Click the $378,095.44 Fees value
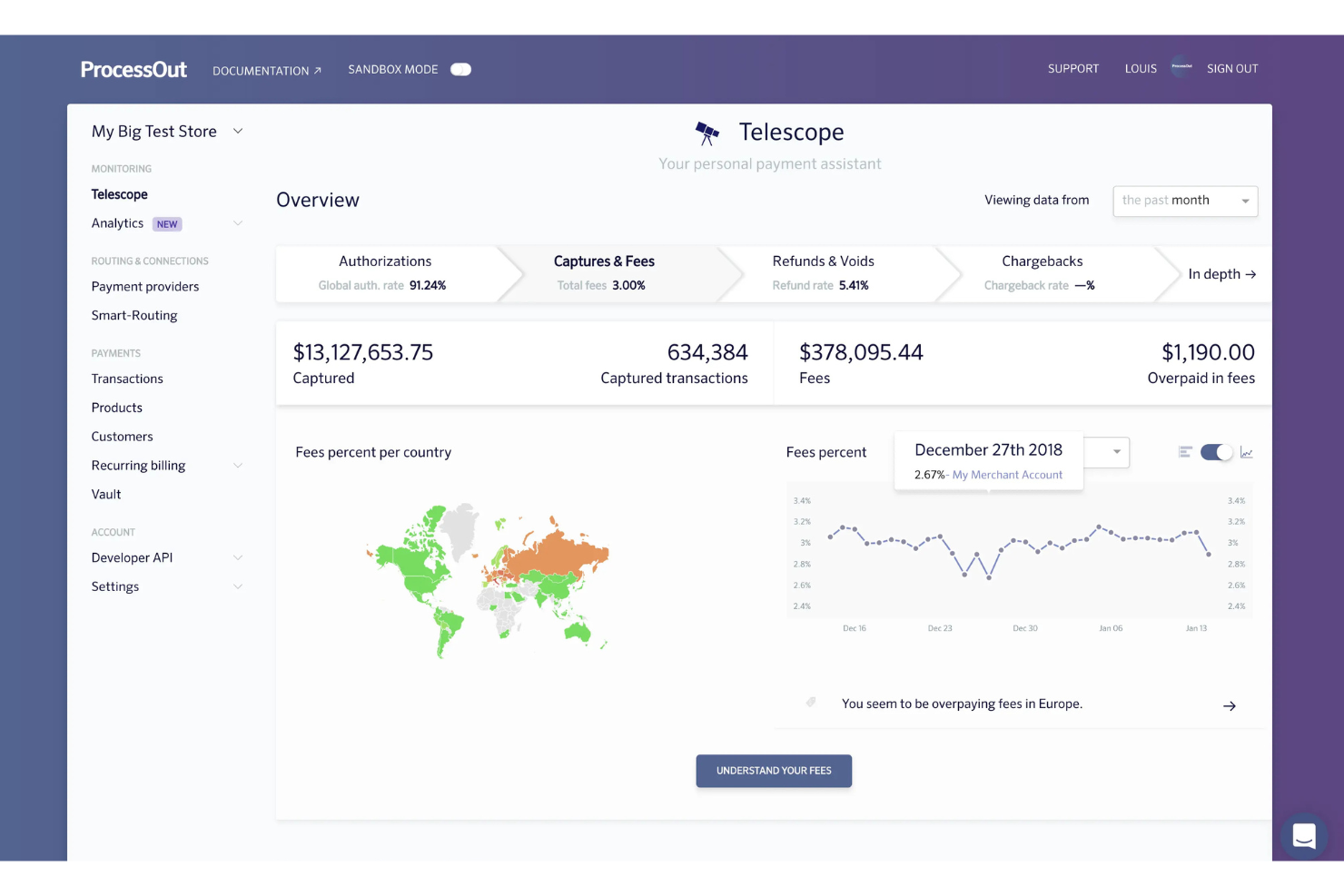This screenshot has height=896, width=1344. 861,352
